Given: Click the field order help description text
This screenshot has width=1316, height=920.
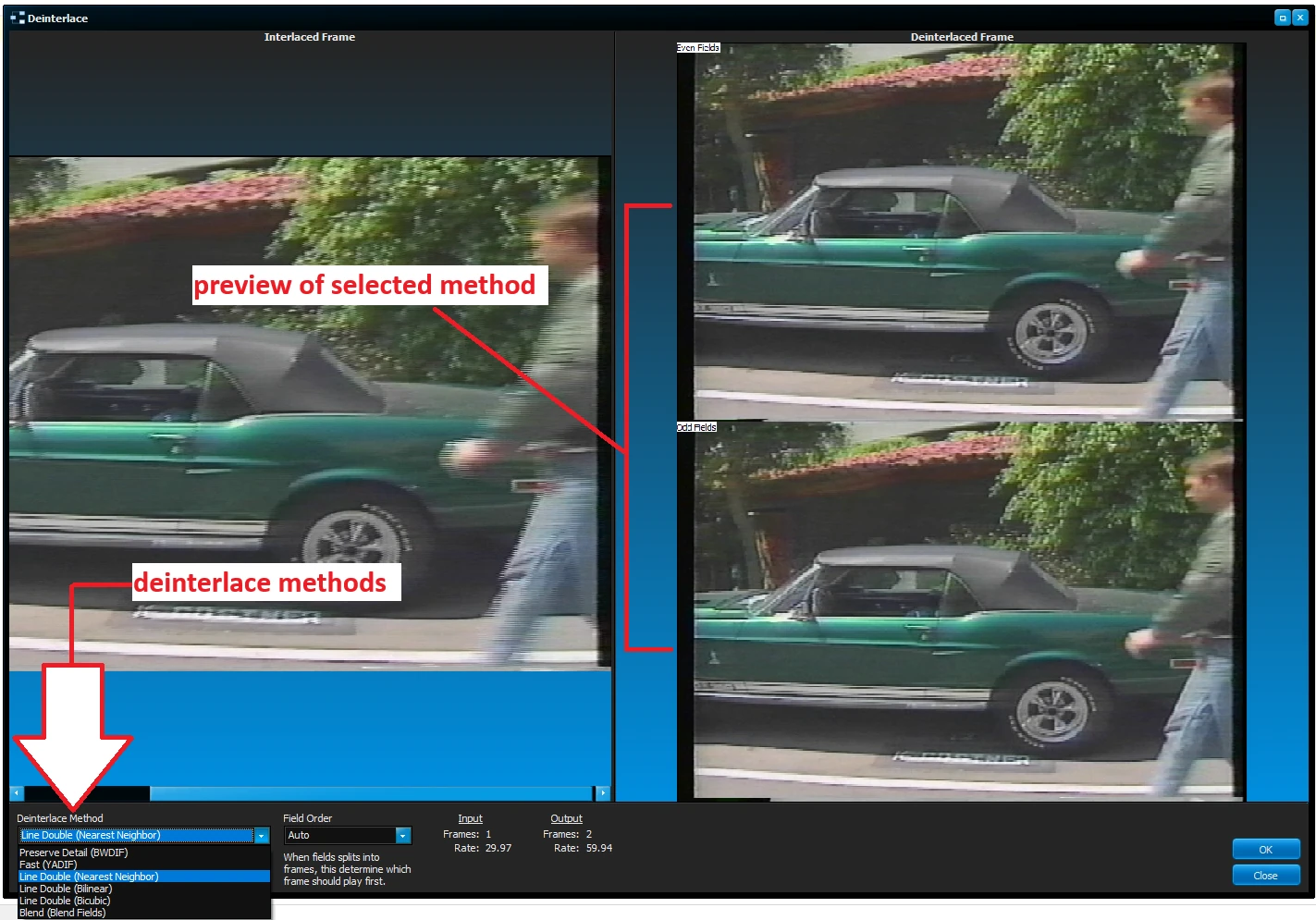Looking at the screenshot, I should click(347, 869).
